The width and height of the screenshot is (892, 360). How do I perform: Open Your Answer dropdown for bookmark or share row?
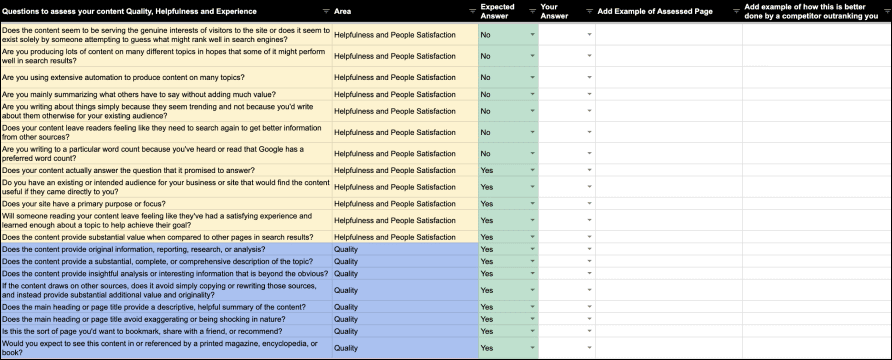[589, 331]
